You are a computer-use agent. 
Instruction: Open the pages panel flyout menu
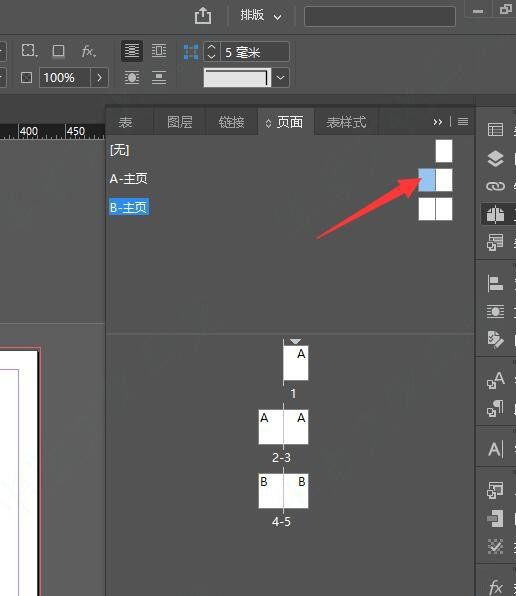[463, 122]
